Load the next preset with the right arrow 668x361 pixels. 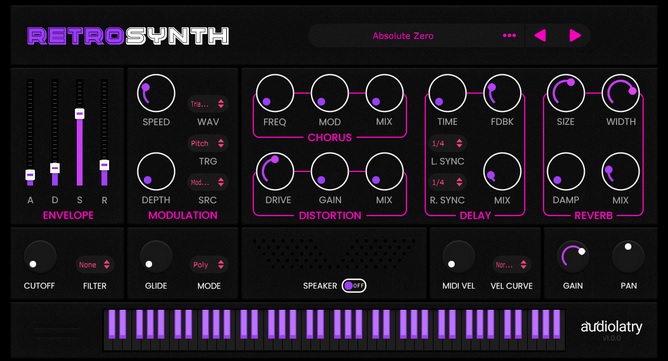point(575,36)
